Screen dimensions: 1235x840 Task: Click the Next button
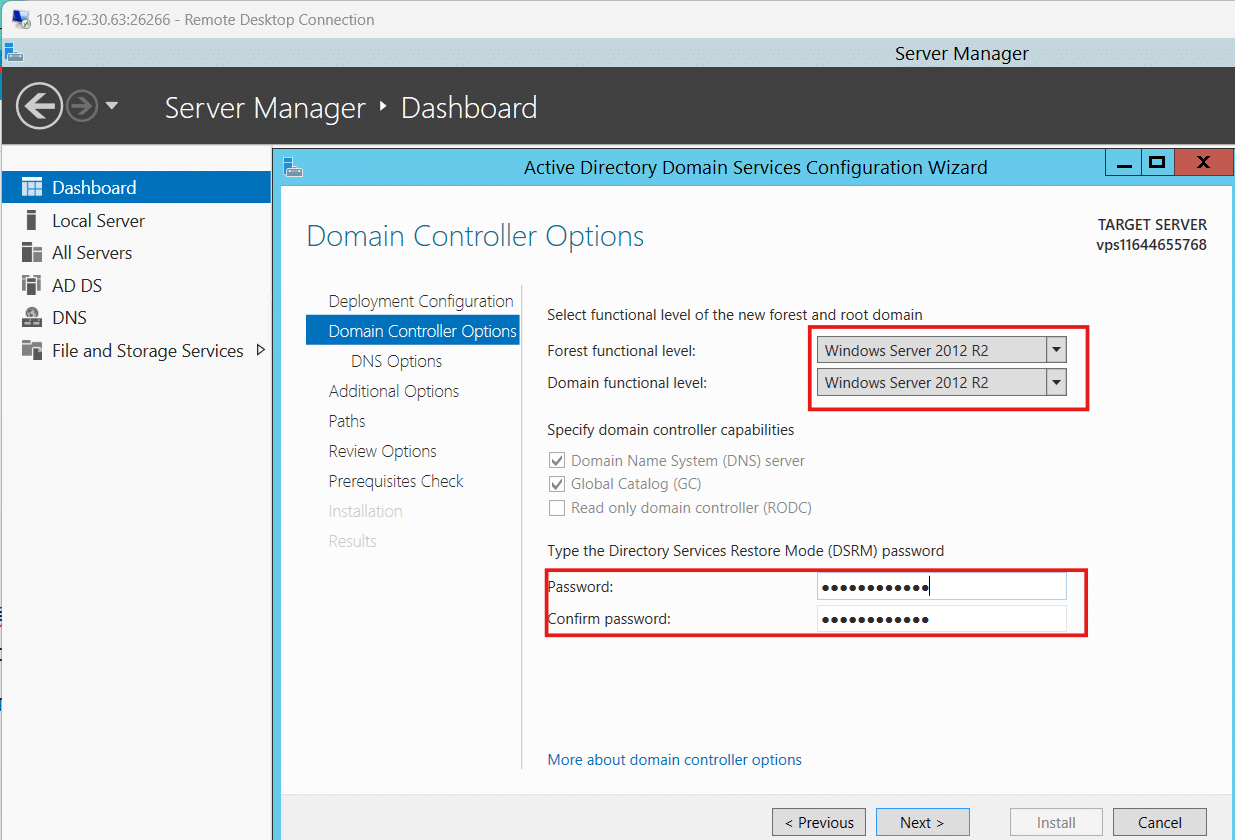[x=922, y=822]
